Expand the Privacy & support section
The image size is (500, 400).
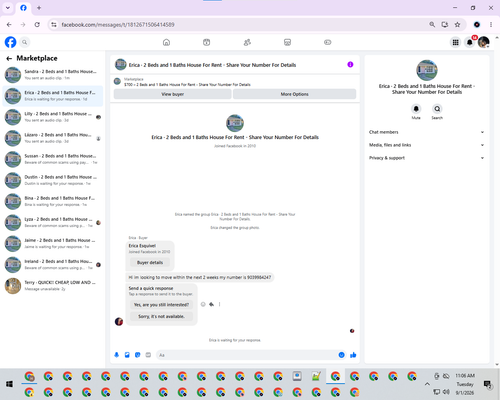426,158
